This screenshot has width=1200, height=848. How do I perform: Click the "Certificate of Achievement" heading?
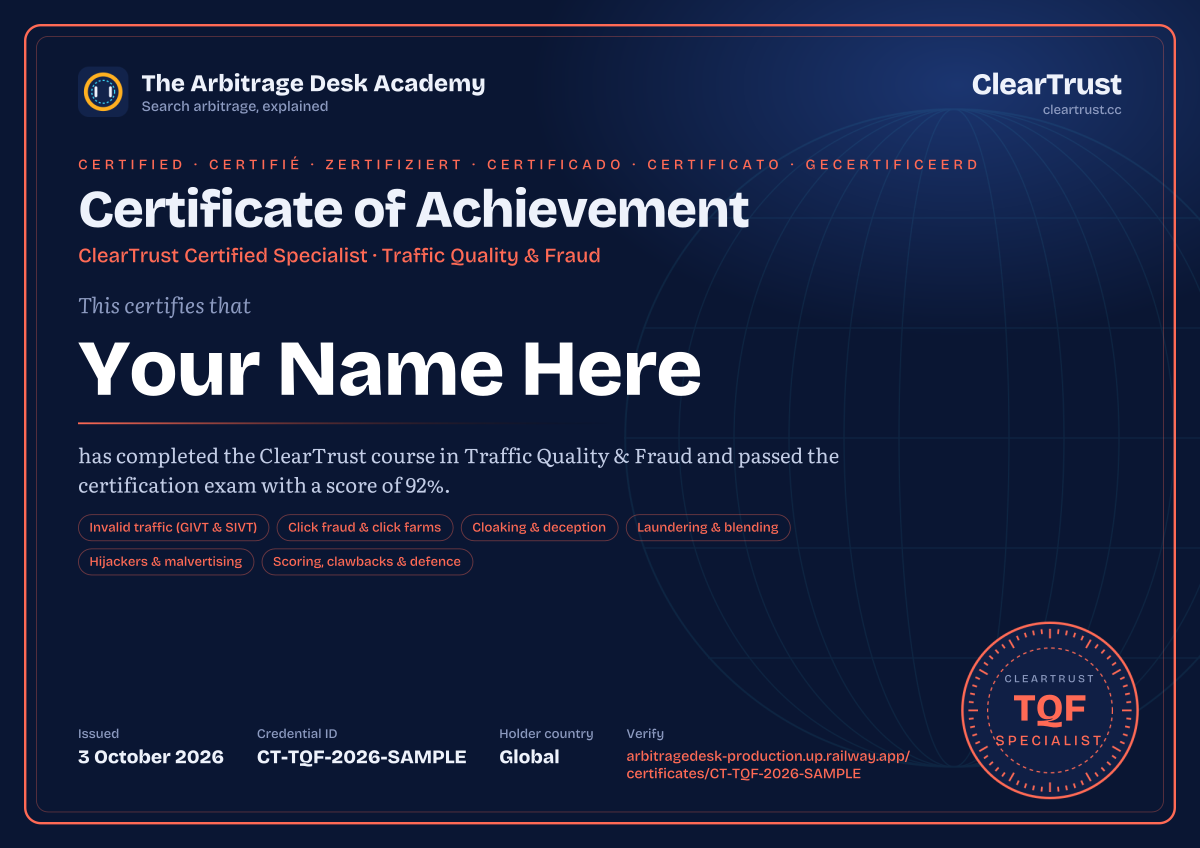pos(414,209)
